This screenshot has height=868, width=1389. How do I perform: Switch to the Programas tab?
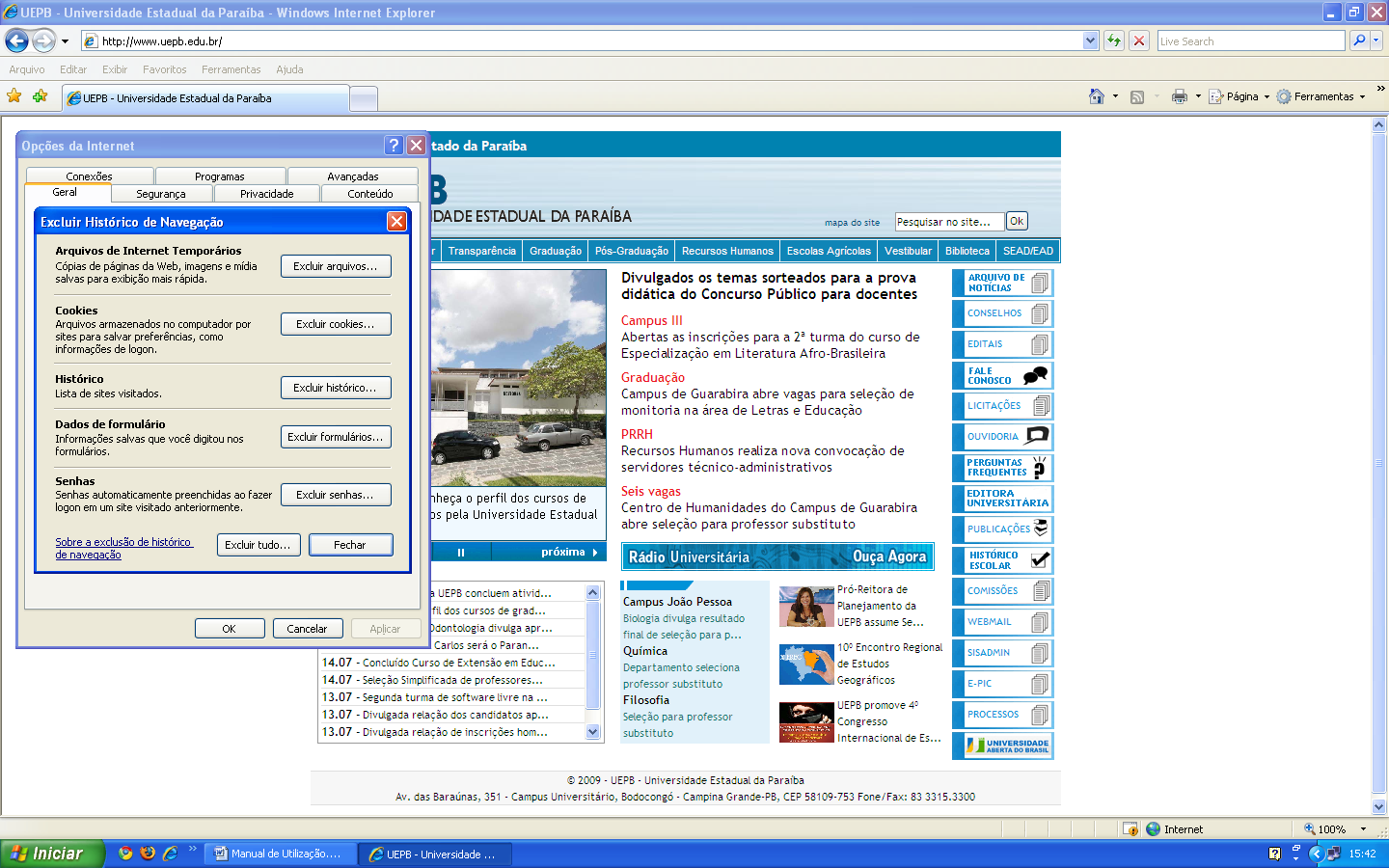(x=220, y=176)
